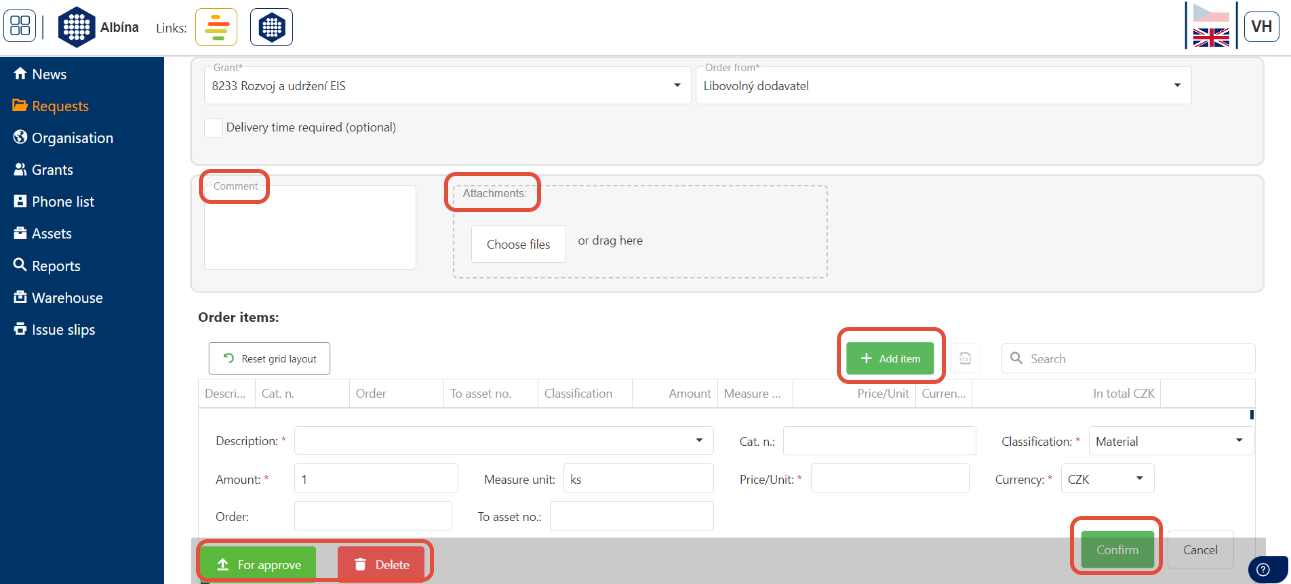
Task: Click the Issue slips printer icon
Action: (x=20, y=329)
